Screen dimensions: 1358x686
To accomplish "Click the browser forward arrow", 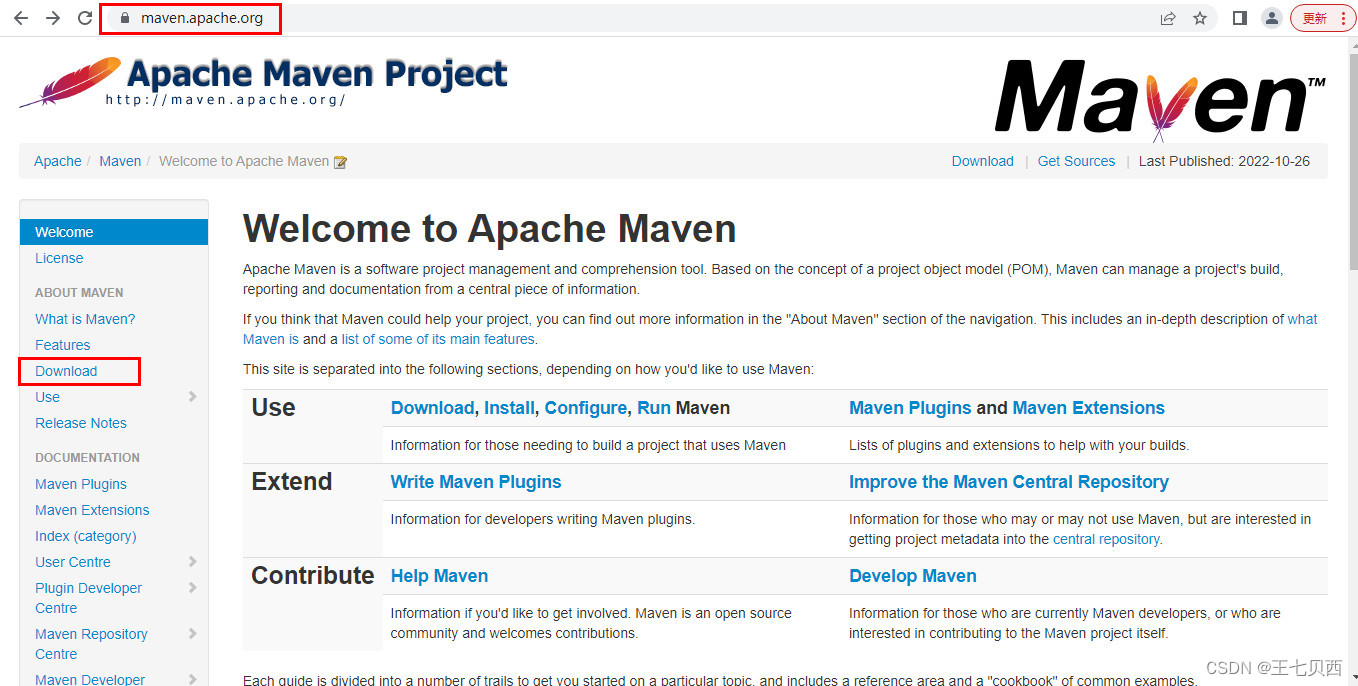I will (x=53, y=18).
